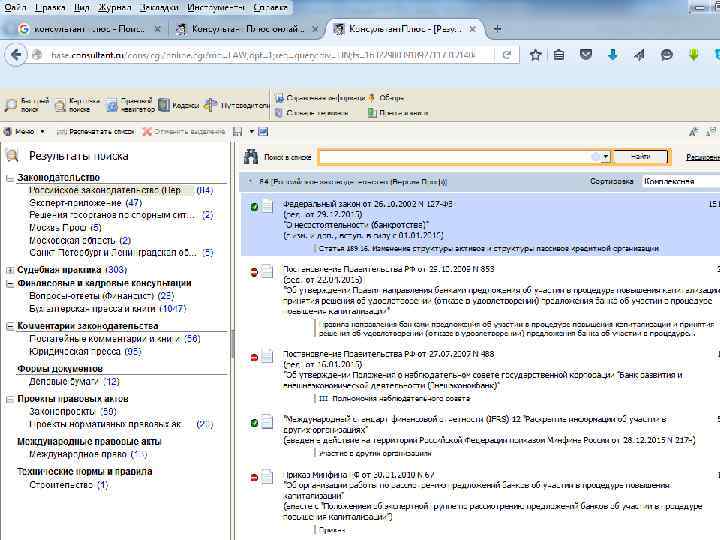The height and width of the screenshot is (540, 720).
Task: Click the binoculars search-in-list icon
Action: click(x=251, y=157)
